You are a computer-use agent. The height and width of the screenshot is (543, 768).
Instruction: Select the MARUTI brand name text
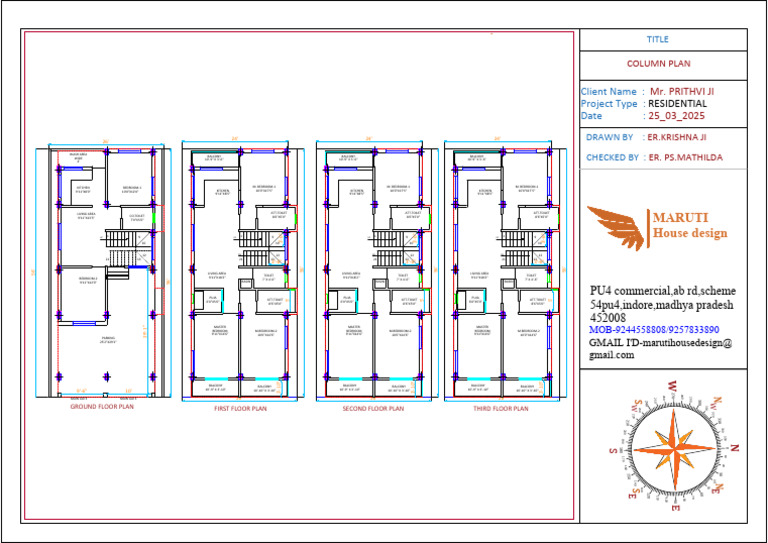point(680,217)
